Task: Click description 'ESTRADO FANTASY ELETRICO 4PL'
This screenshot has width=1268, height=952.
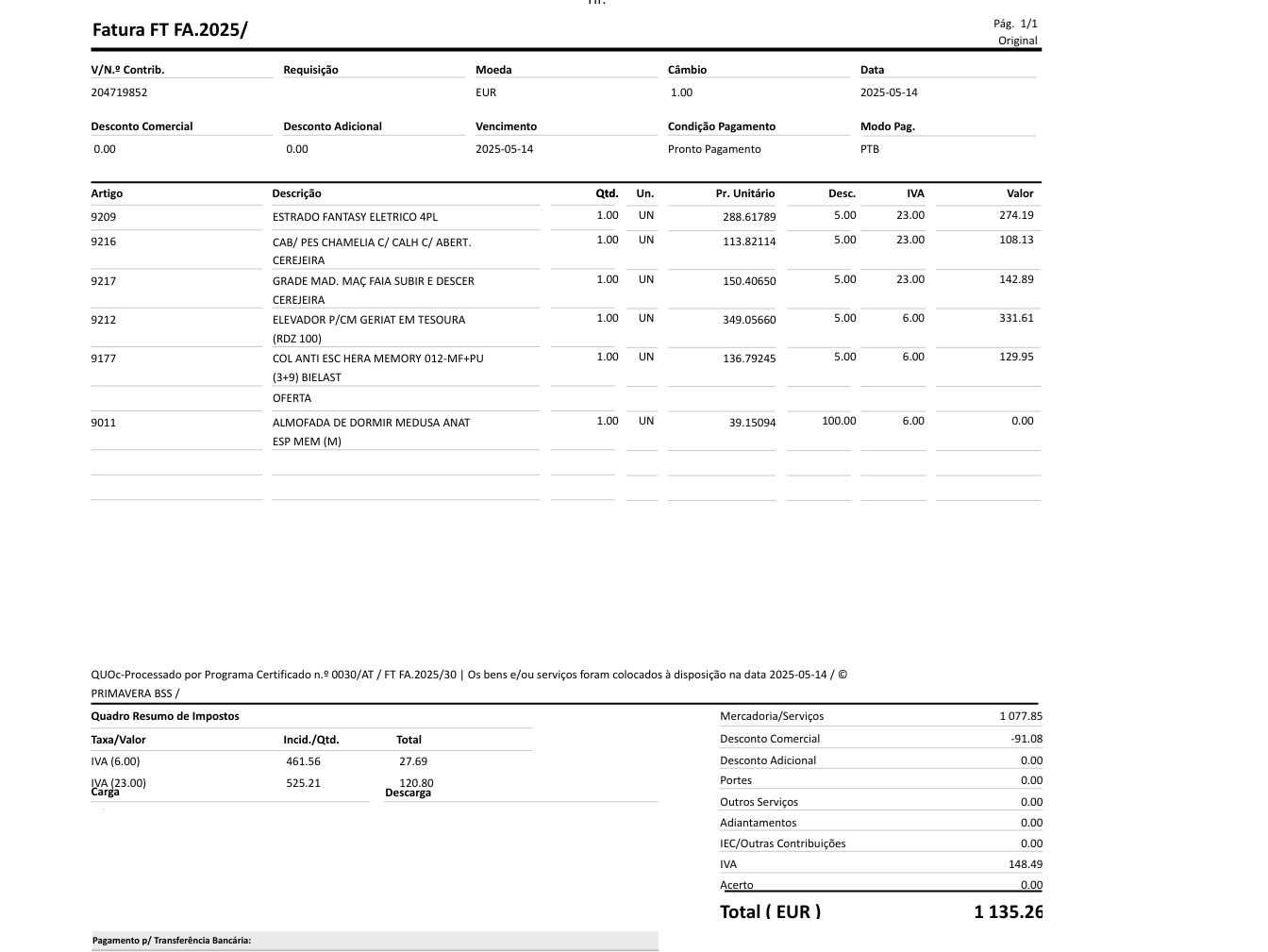Action: (355, 217)
